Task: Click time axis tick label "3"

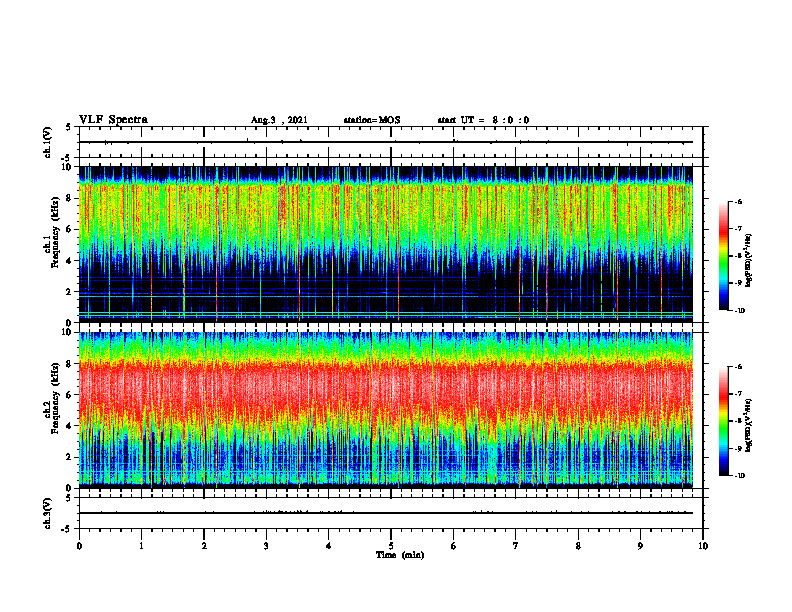Action: coord(266,546)
